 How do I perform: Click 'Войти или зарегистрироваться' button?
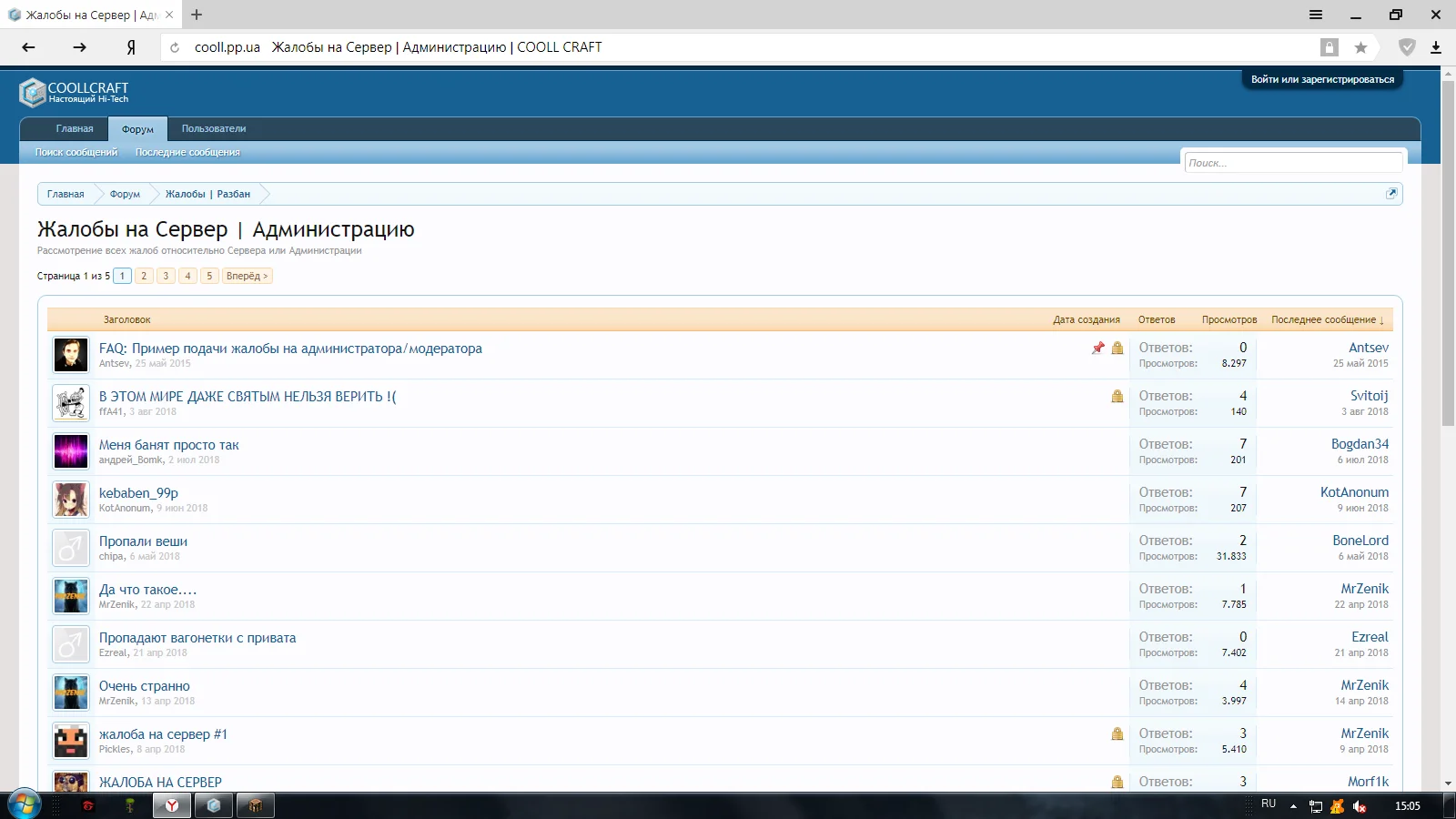click(1322, 80)
